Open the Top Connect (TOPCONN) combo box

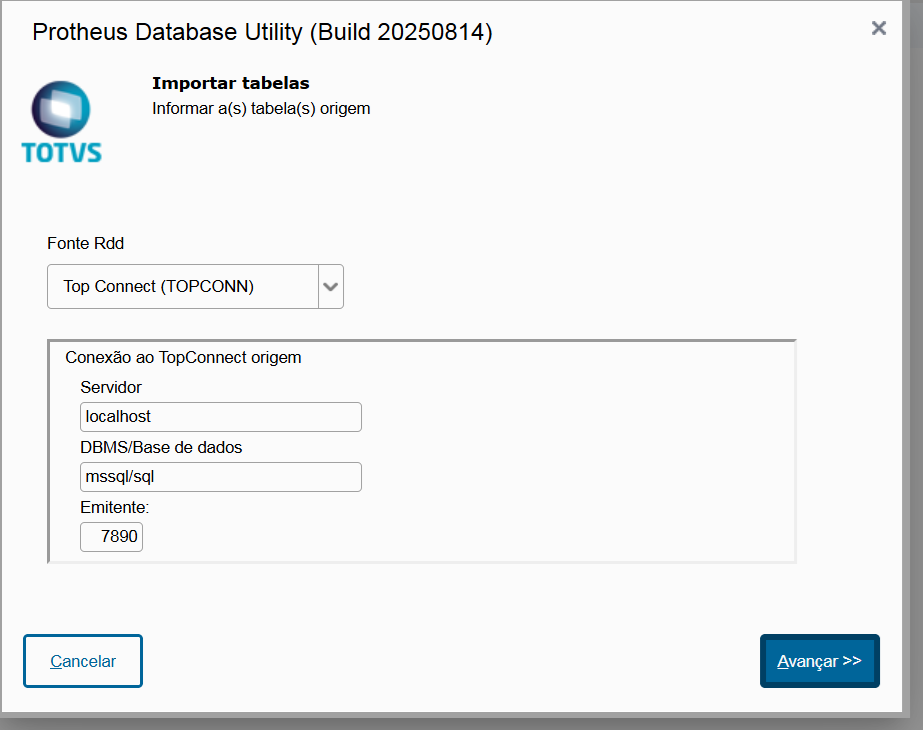(x=183, y=287)
